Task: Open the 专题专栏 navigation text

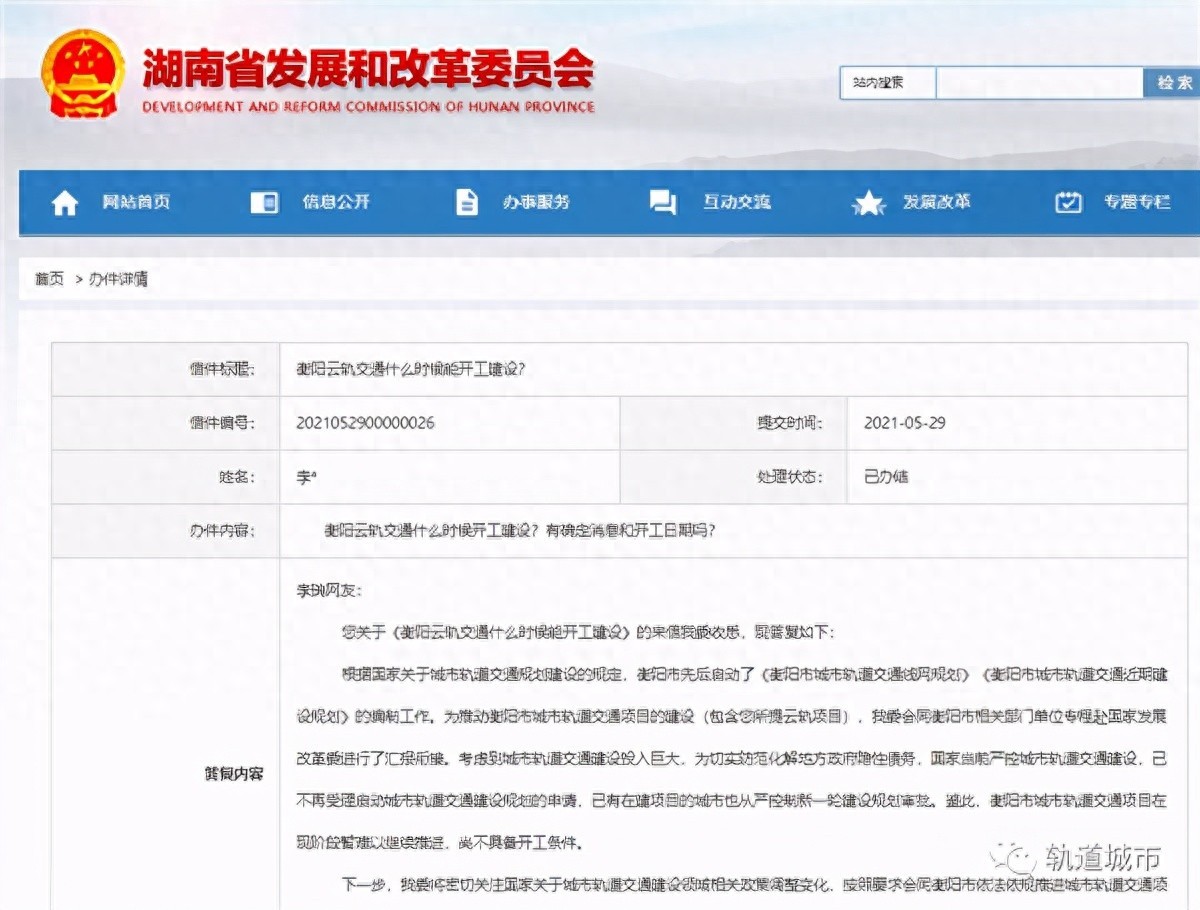Action: click(1137, 202)
